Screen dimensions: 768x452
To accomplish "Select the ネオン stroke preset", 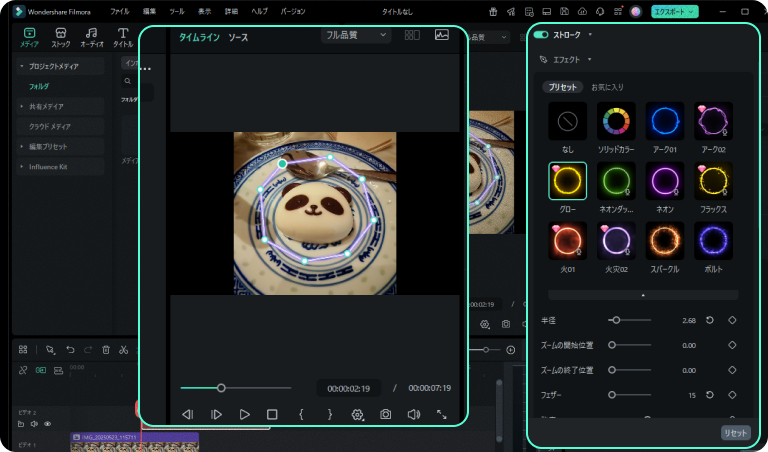I will 665,181.
